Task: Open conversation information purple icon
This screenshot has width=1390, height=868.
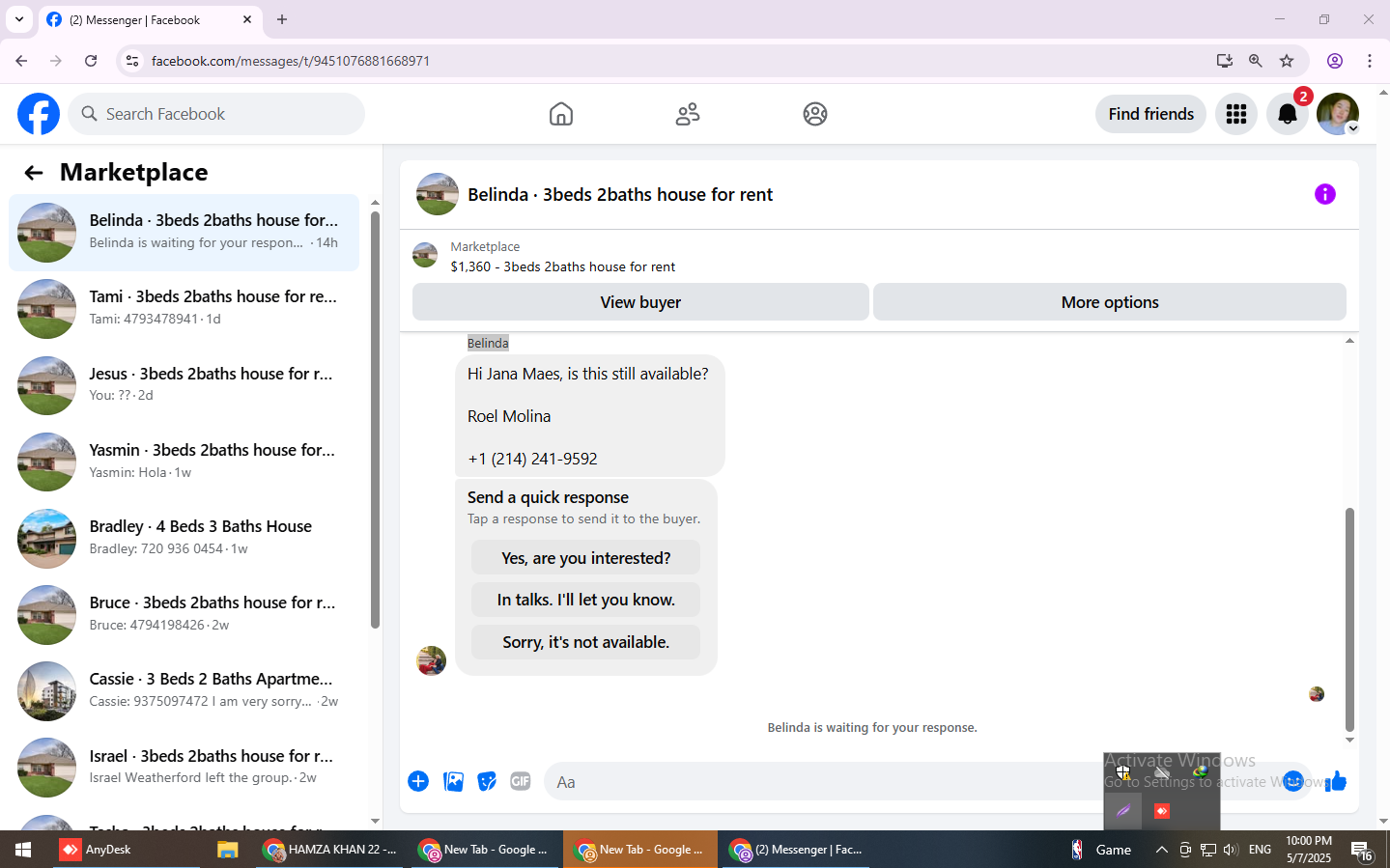Action: tap(1325, 194)
